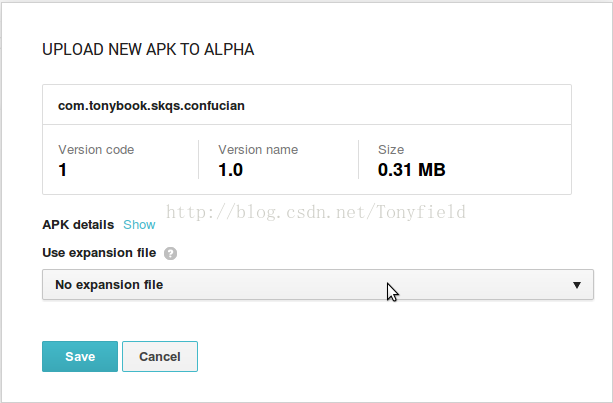This screenshot has height=403, width=613.
Task: Click the Version code value 1
Action: pos(62,170)
